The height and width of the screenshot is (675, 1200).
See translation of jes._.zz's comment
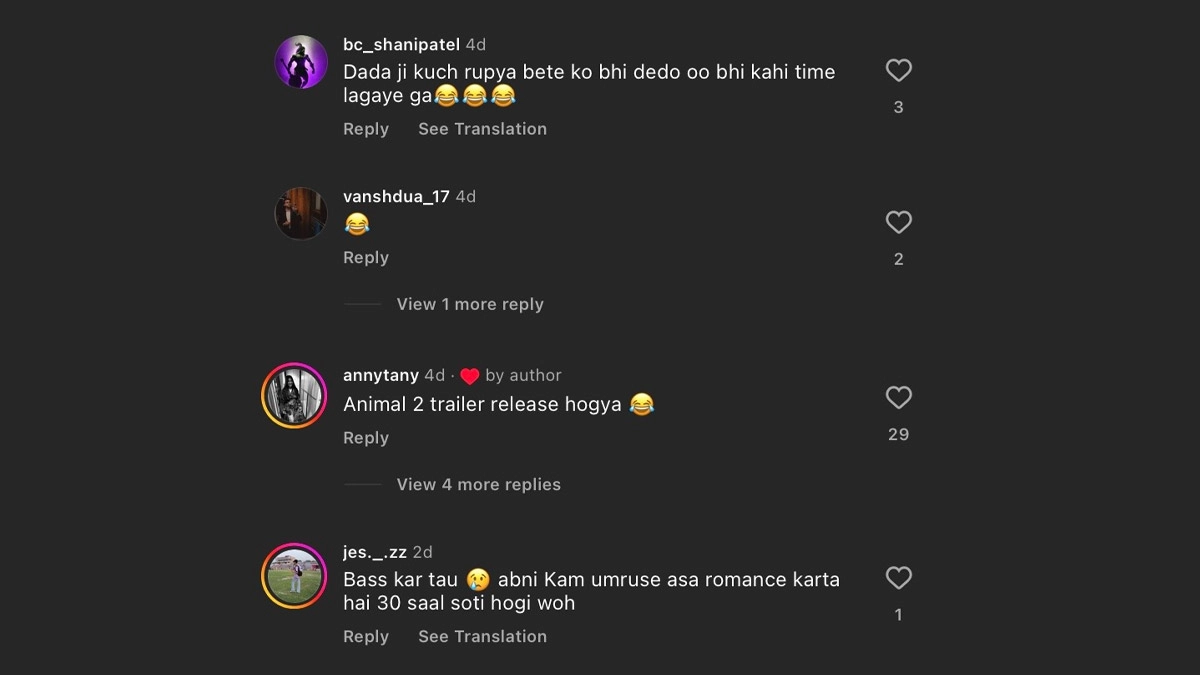point(482,636)
